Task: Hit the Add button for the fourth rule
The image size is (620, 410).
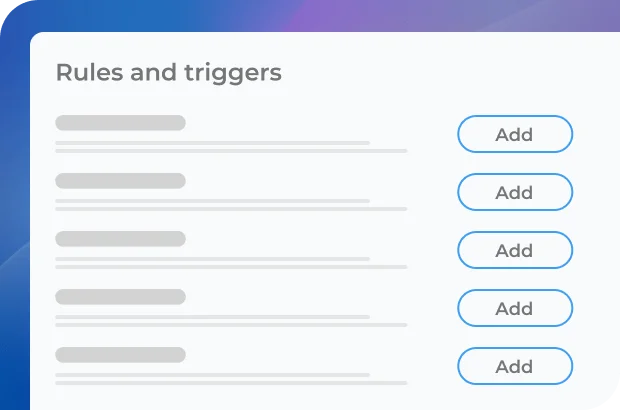Action: tap(515, 308)
